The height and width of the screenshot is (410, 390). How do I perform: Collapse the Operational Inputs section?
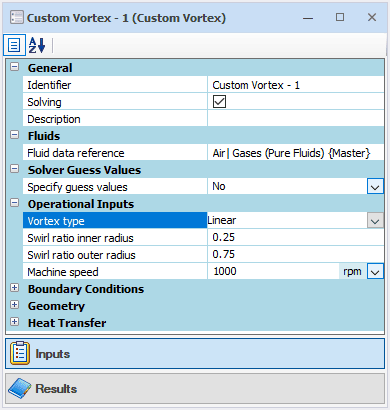tap(14, 203)
